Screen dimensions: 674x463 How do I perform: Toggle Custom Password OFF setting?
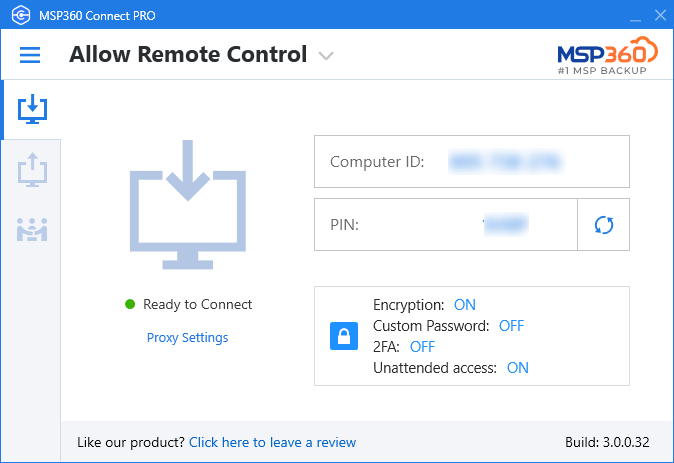pos(511,326)
